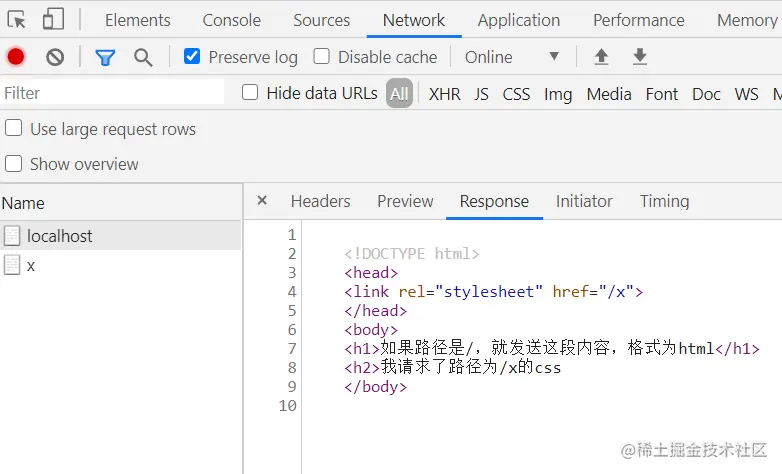The image size is (782, 474).
Task: Open the Headers tab of the request
Action: 320,201
